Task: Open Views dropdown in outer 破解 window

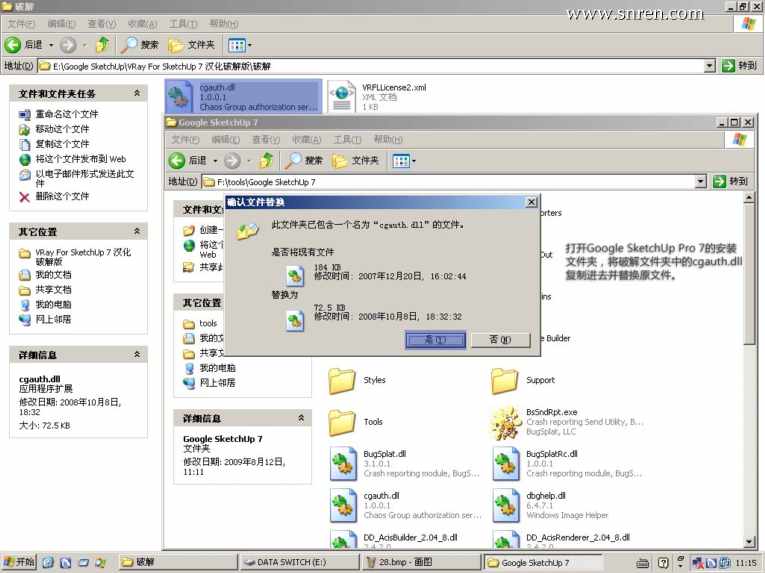Action: click(240, 45)
